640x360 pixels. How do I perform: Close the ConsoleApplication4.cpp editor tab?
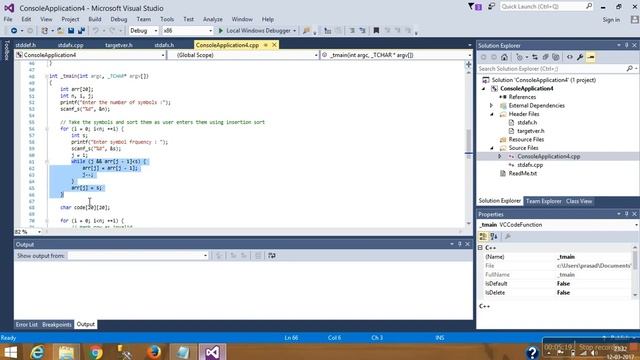(x=274, y=45)
